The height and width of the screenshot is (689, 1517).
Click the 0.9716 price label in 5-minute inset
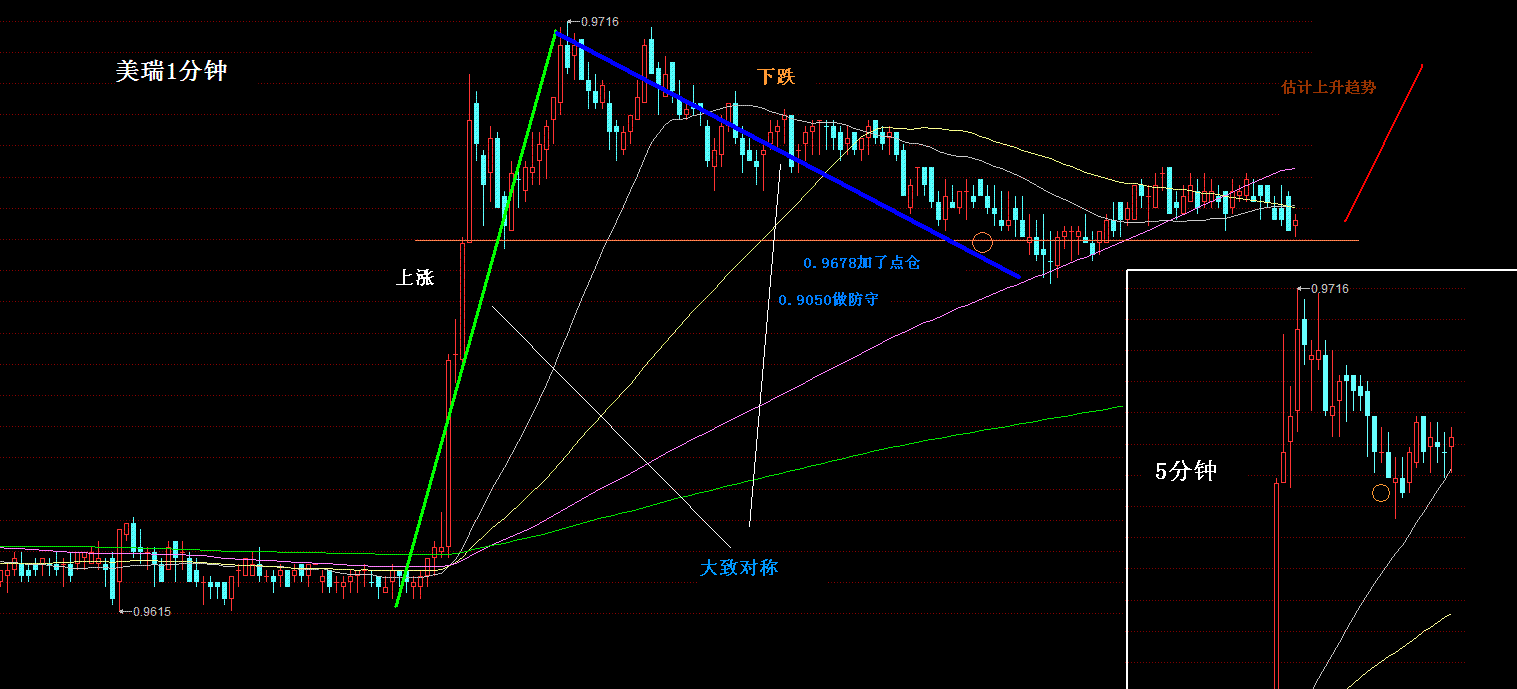[1330, 288]
